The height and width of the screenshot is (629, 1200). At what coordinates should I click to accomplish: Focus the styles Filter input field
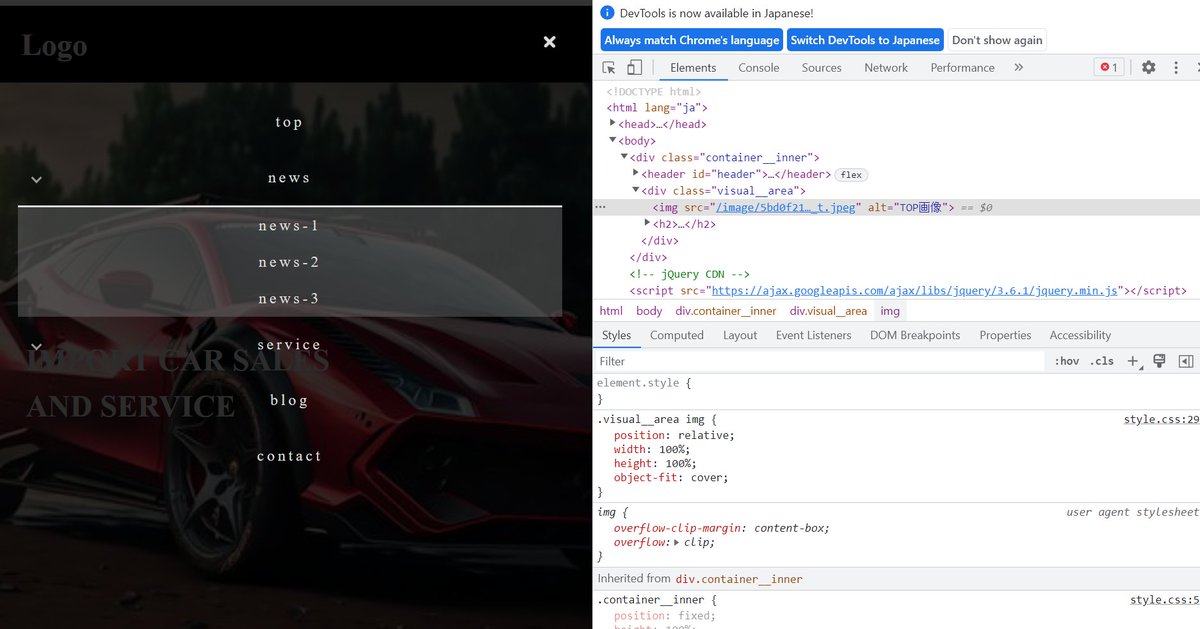click(x=820, y=361)
